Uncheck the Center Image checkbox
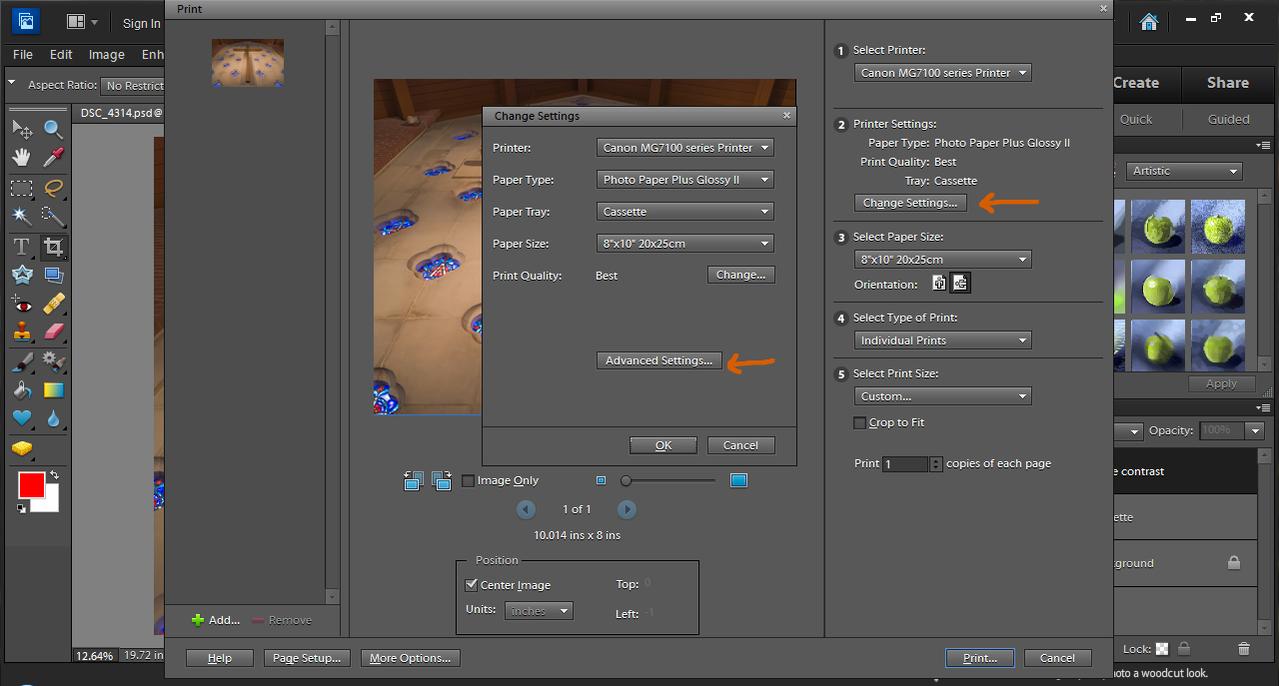This screenshot has width=1279, height=686. point(472,585)
